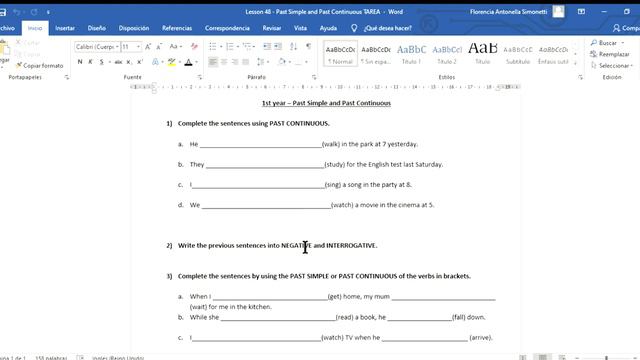Expand the Buscar dropdown arrow
The image size is (640, 360).
pyautogui.click(x=623, y=43)
